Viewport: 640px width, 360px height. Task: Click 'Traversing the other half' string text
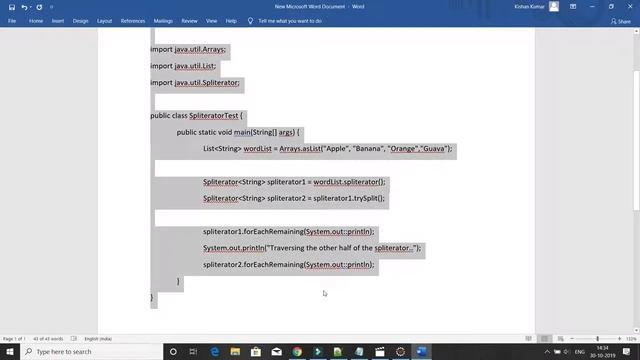[312, 248]
